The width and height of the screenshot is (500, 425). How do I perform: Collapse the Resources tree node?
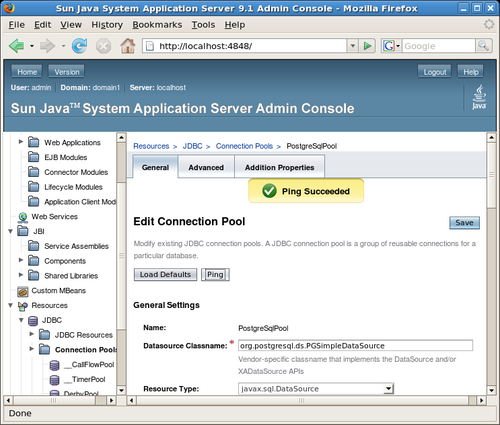(x=10, y=305)
